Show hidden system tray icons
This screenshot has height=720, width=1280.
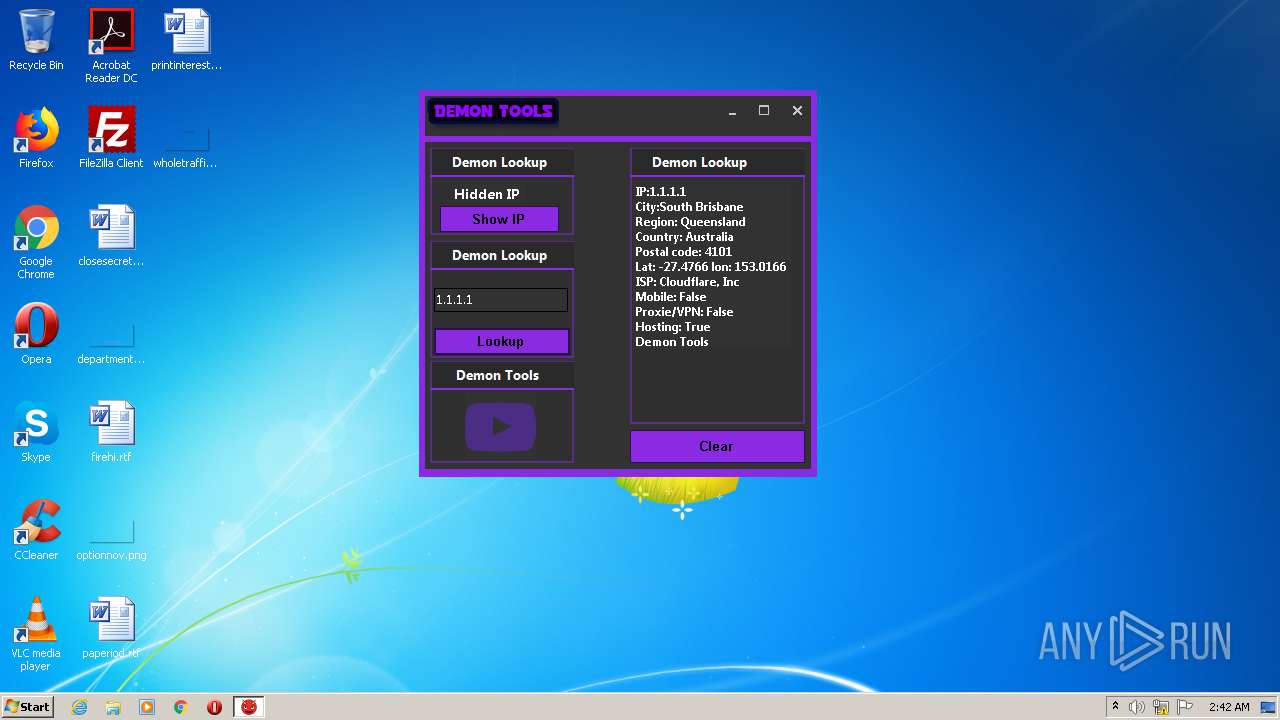point(1115,707)
